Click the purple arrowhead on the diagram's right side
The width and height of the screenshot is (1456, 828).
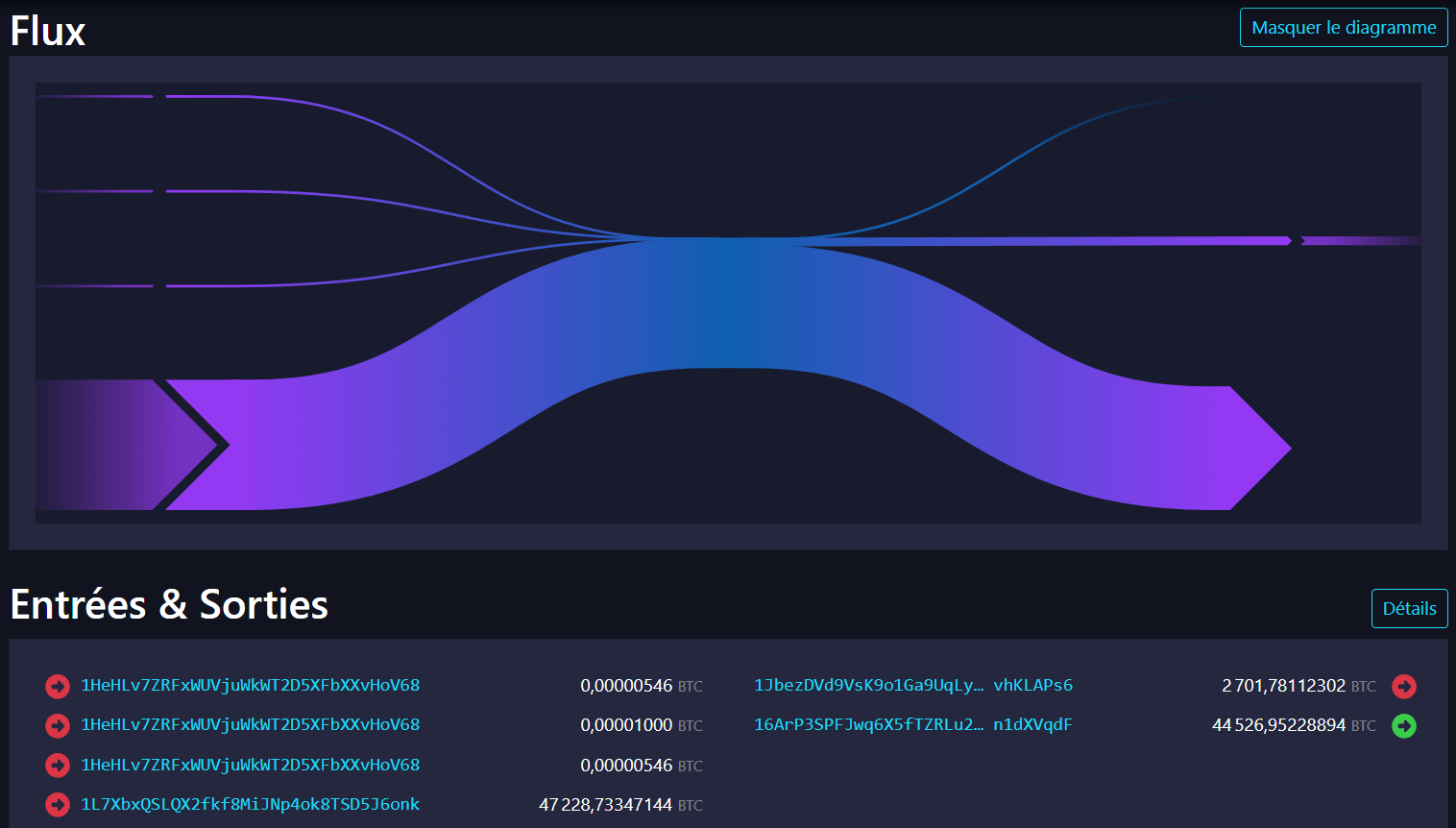1258,447
